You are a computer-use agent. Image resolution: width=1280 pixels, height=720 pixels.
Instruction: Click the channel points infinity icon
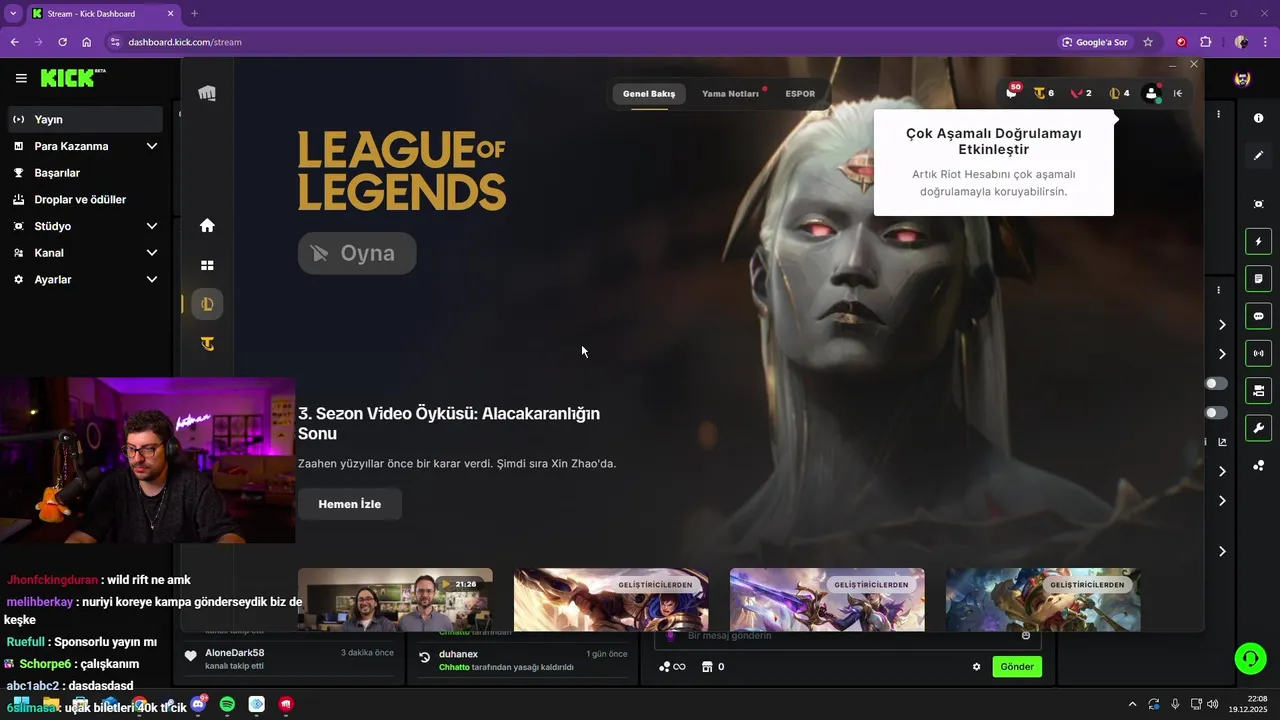click(672, 667)
